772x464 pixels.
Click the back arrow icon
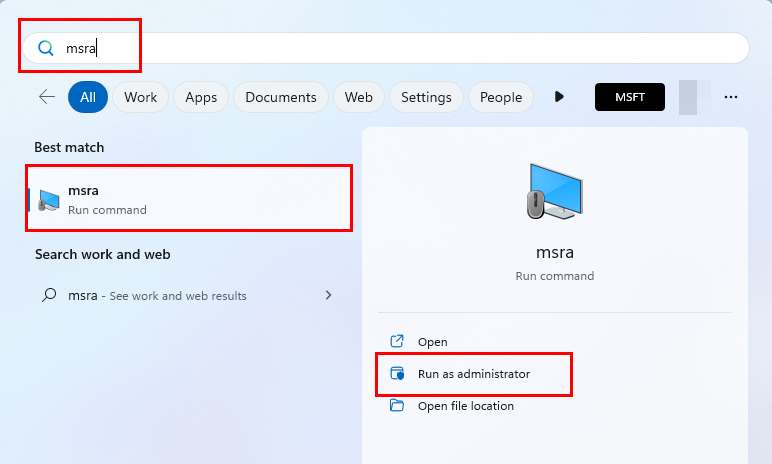47,97
